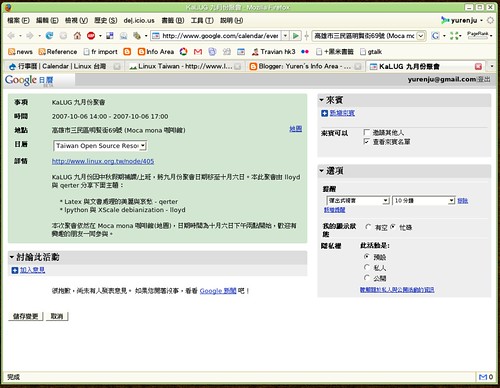Click the green Go arrow beside URL
Screen dimensions: 500x388
coord(296,35)
